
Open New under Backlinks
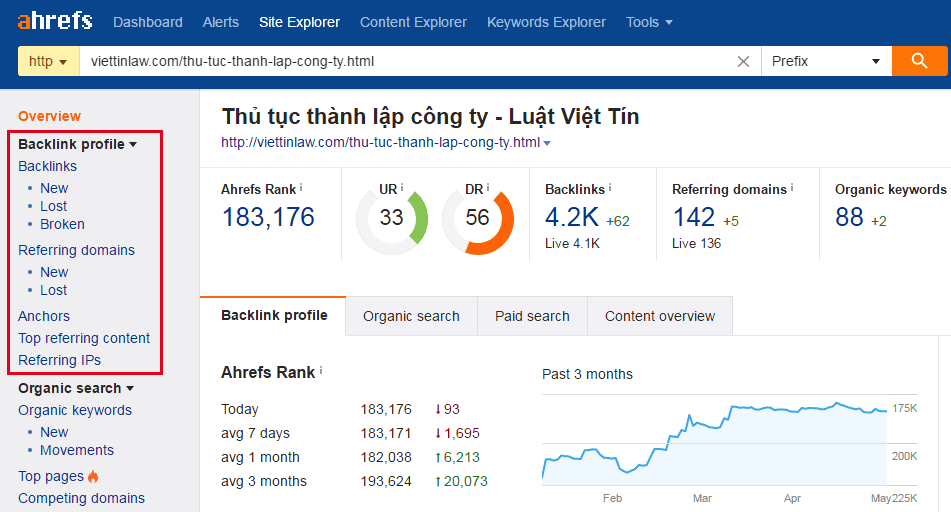coord(54,188)
